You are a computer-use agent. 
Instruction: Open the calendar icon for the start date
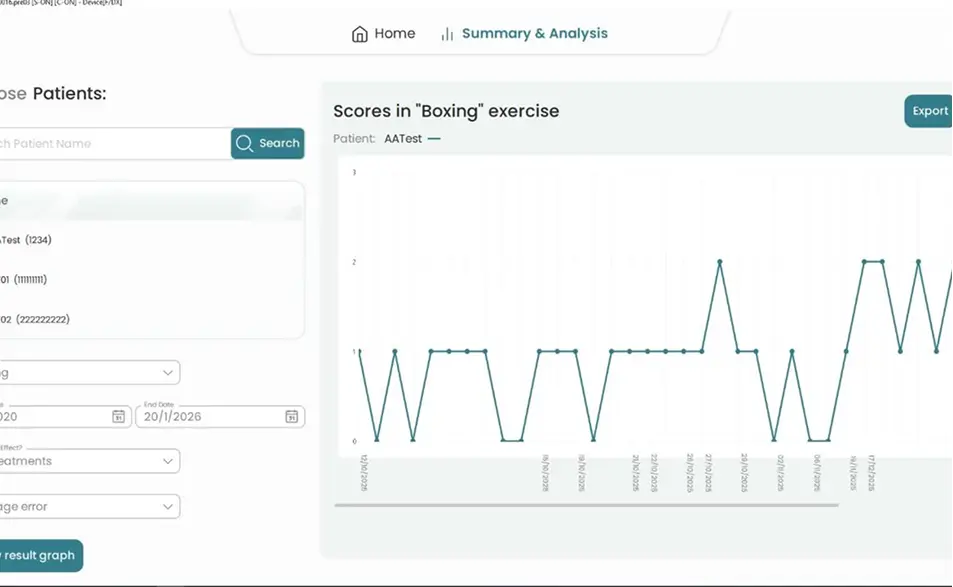pyautogui.click(x=119, y=416)
